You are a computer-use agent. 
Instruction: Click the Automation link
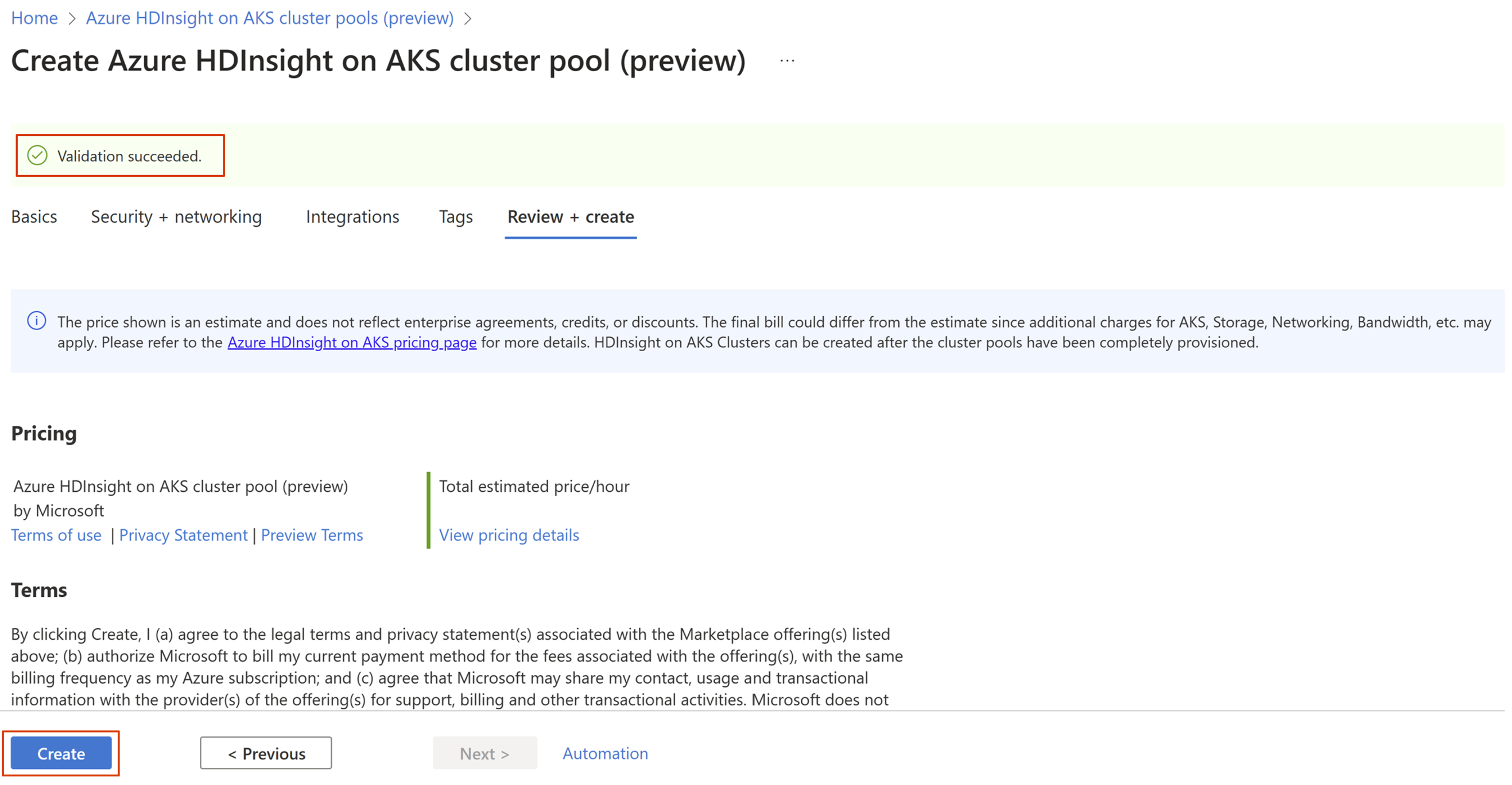pyautogui.click(x=603, y=753)
